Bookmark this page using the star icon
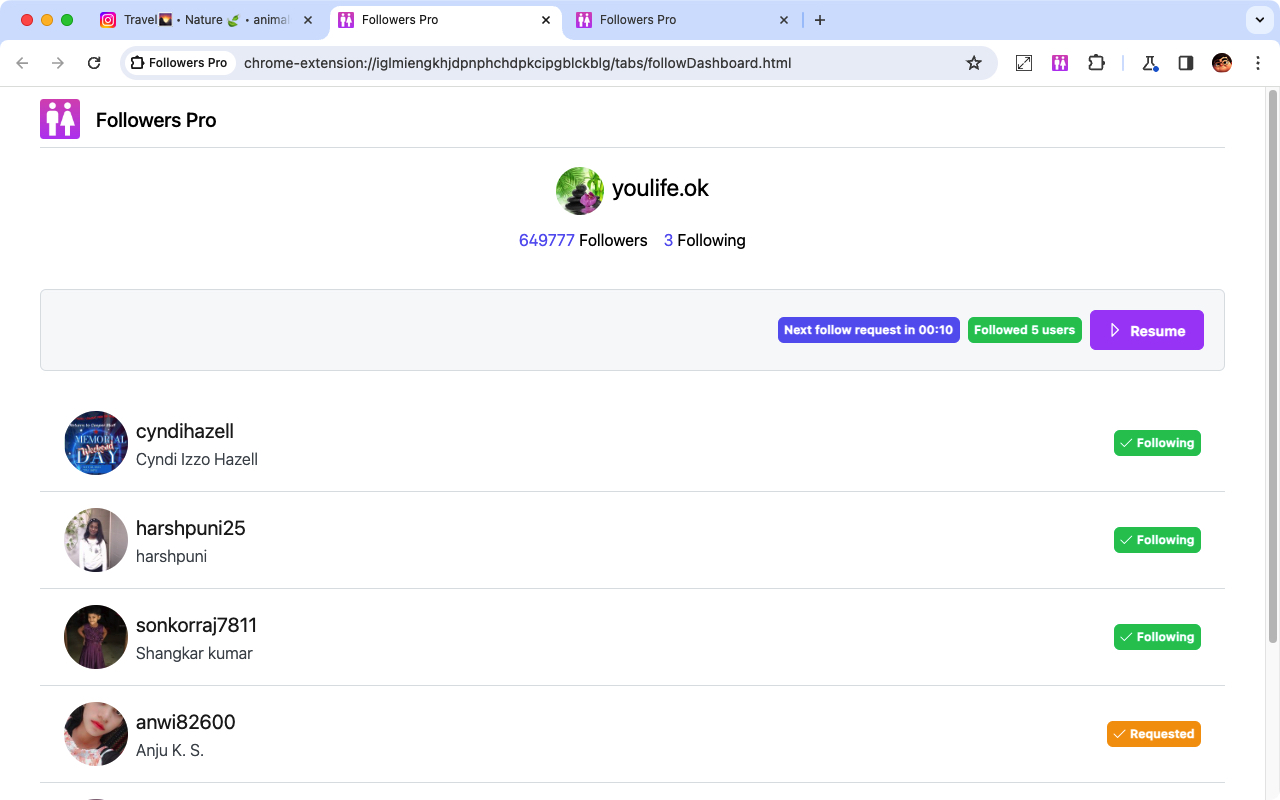 point(974,62)
